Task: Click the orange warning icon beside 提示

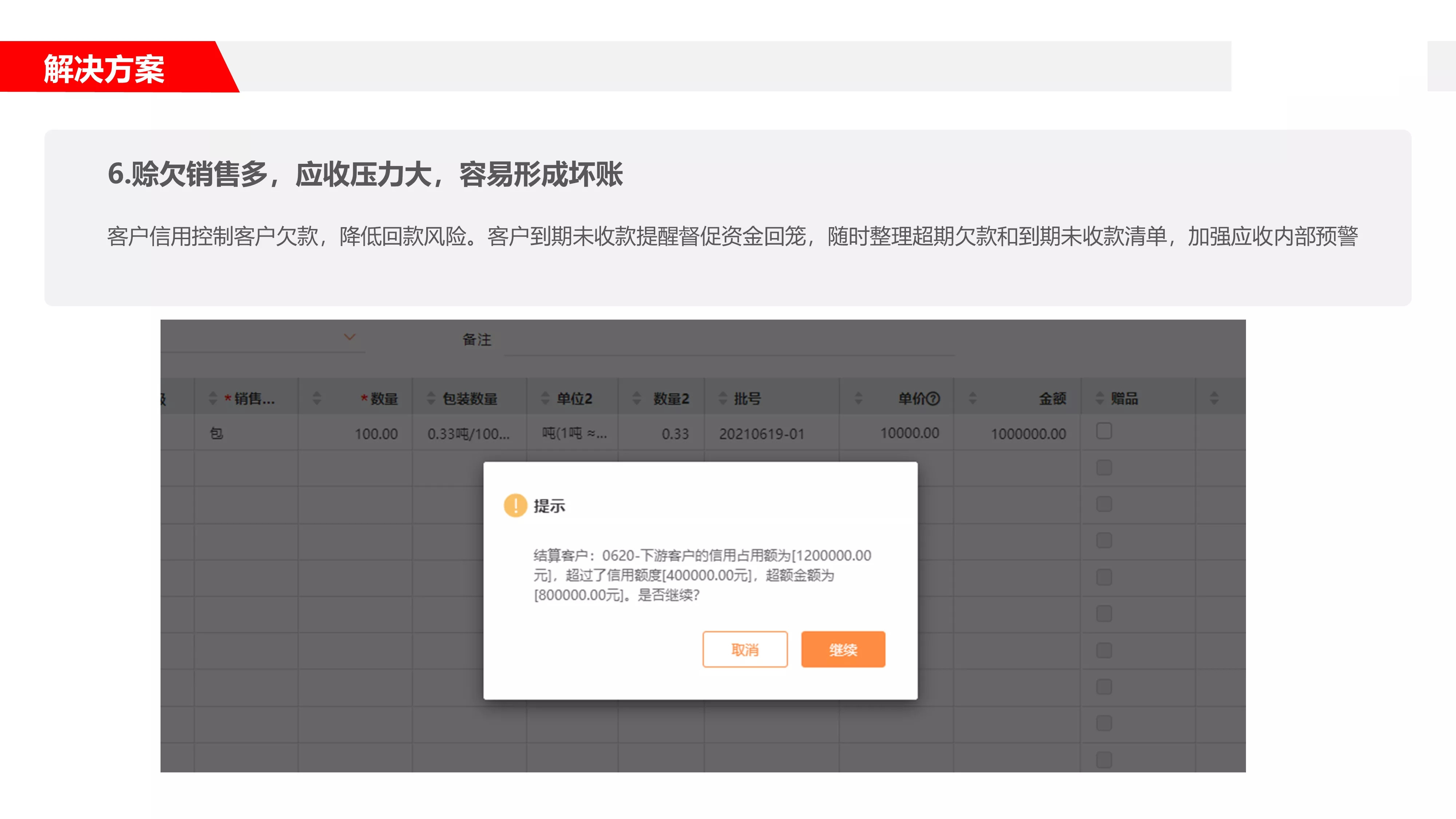Action: (515, 505)
